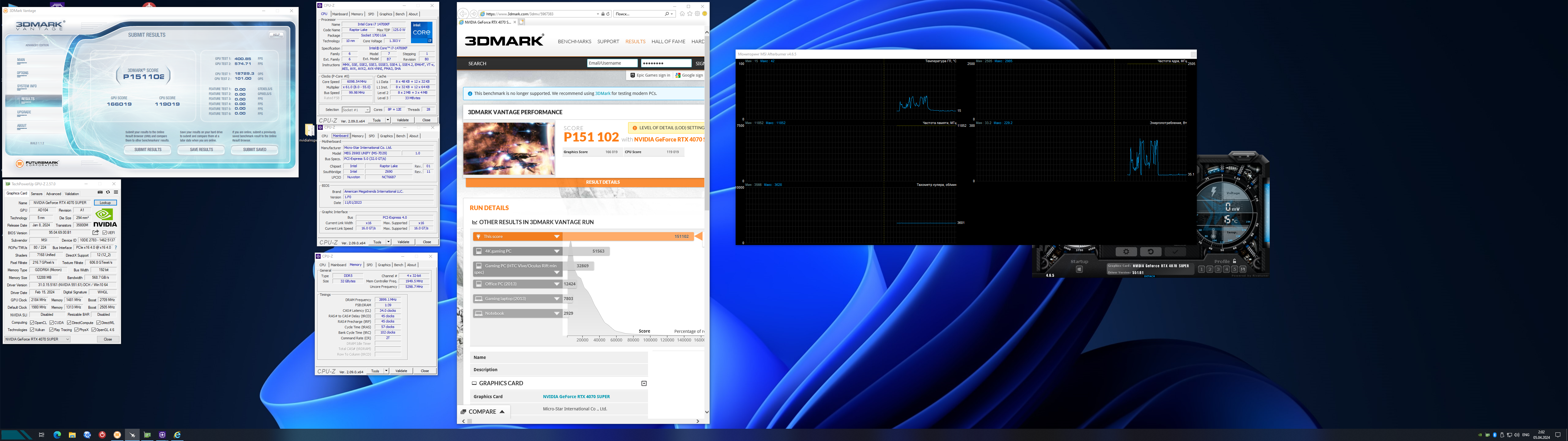Screen dimensions: 1568x441
Task: Click 3DMark link in unsupported notice
Action: [x=603, y=93]
